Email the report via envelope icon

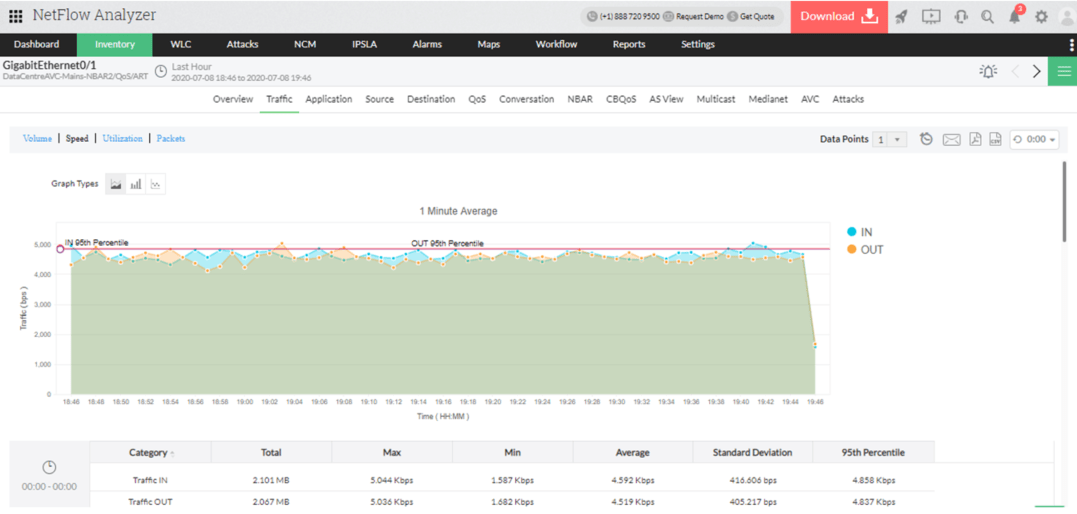click(951, 139)
